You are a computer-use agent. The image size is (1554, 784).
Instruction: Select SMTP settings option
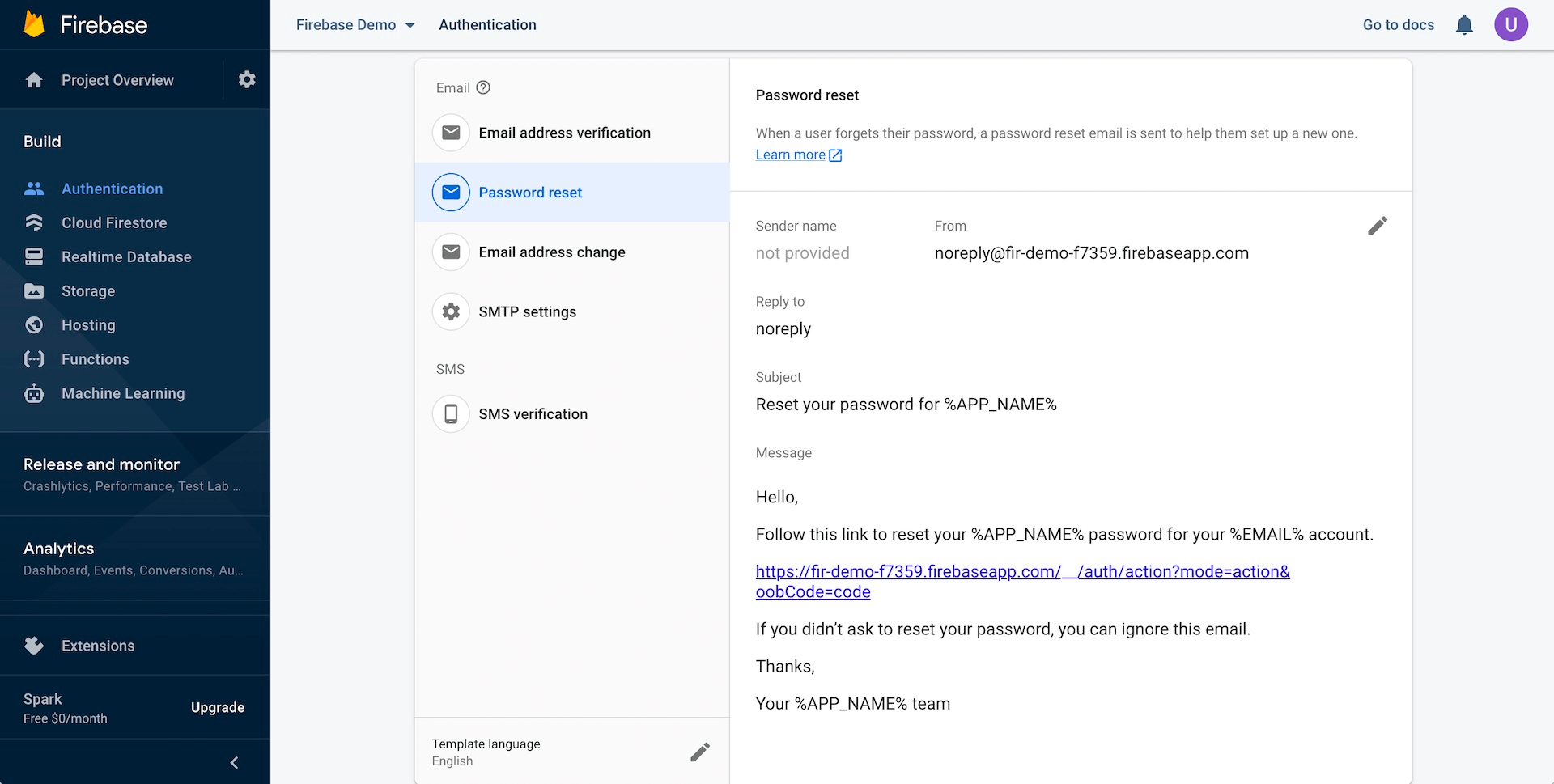pyautogui.click(x=527, y=311)
